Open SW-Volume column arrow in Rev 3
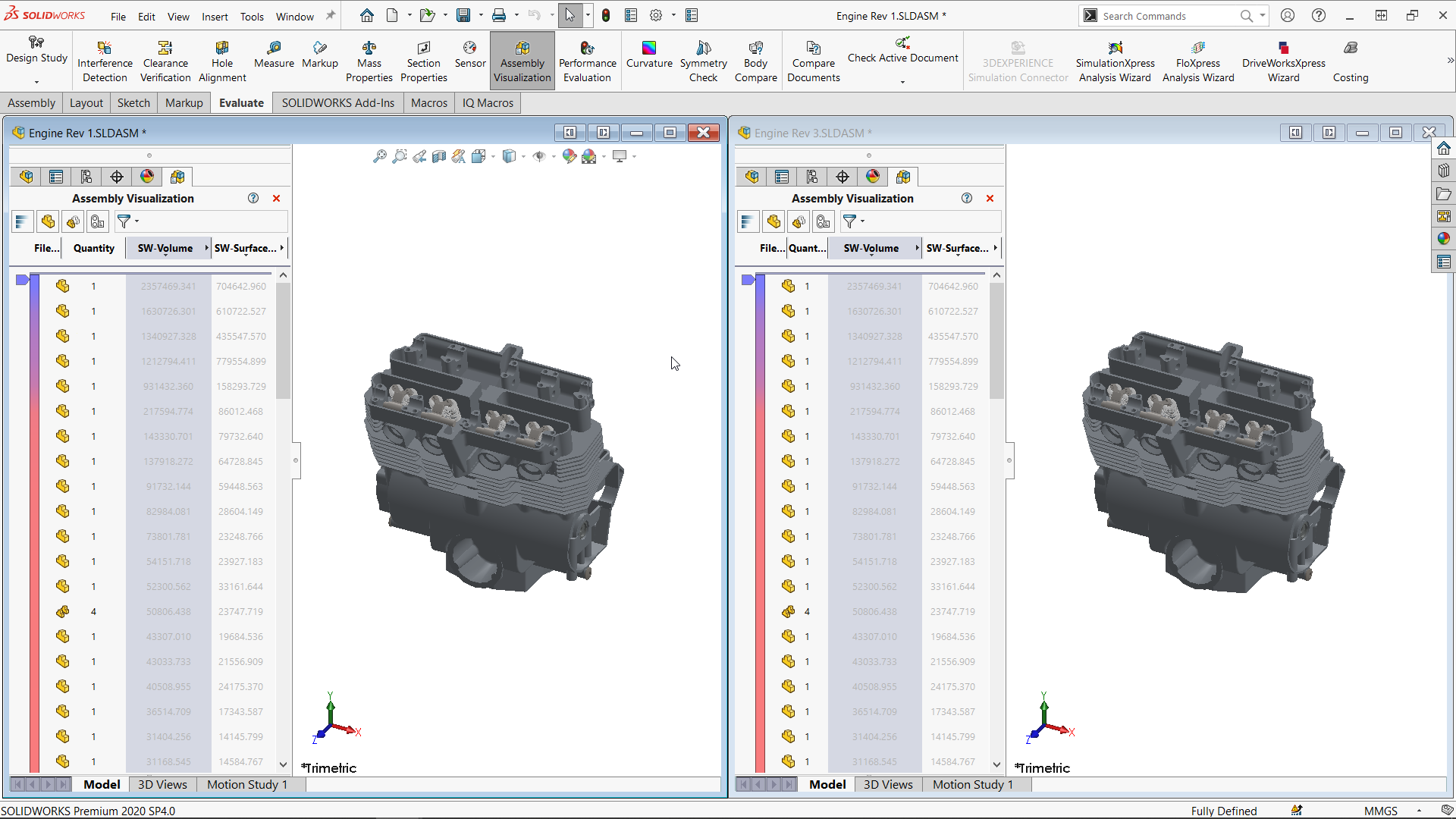Screen dimensions: 1456x819 (x=917, y=248)
